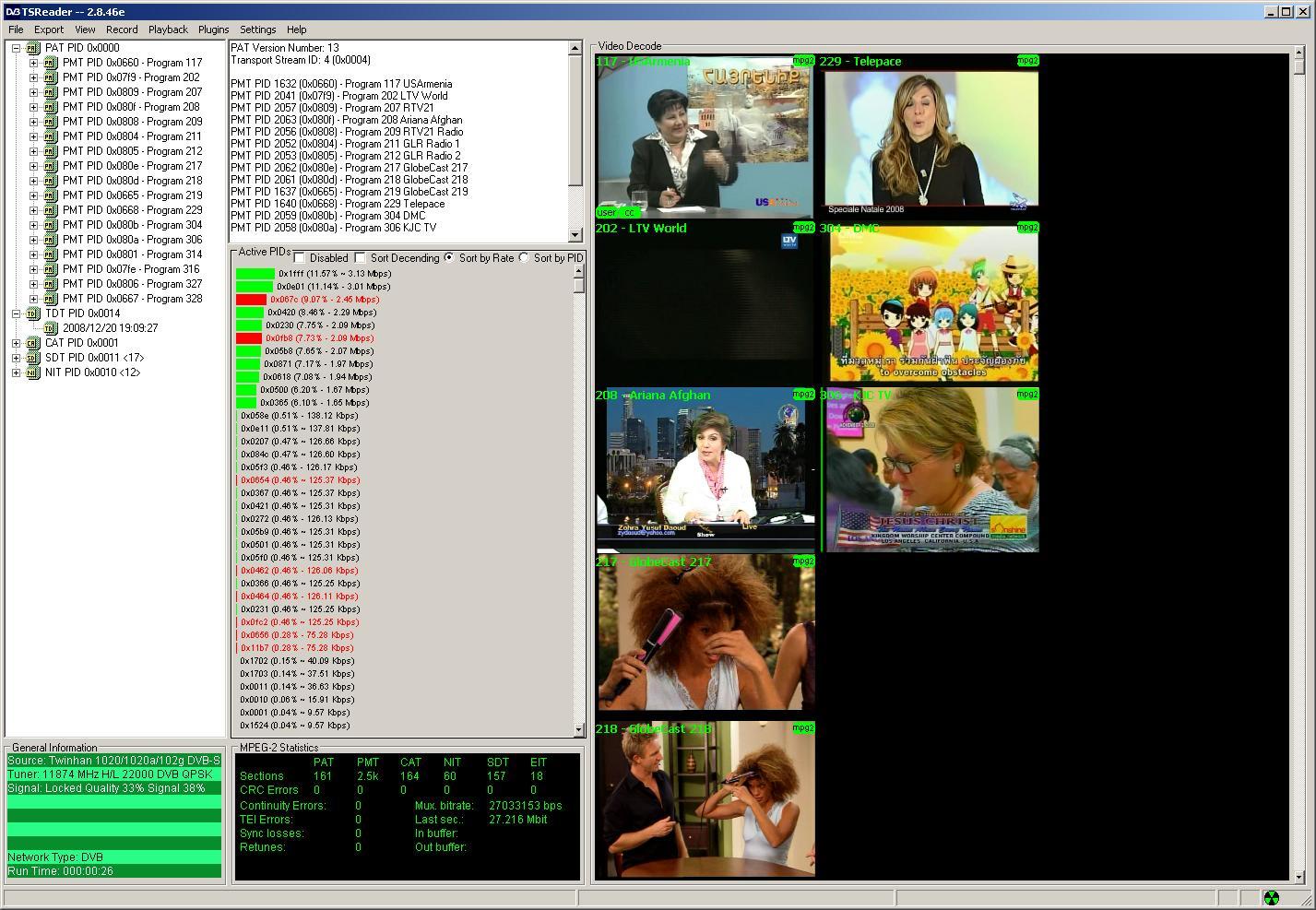Click the PMT icon beside Program 211
This screenshot has height=910, width=1316.
pos(51,136)
